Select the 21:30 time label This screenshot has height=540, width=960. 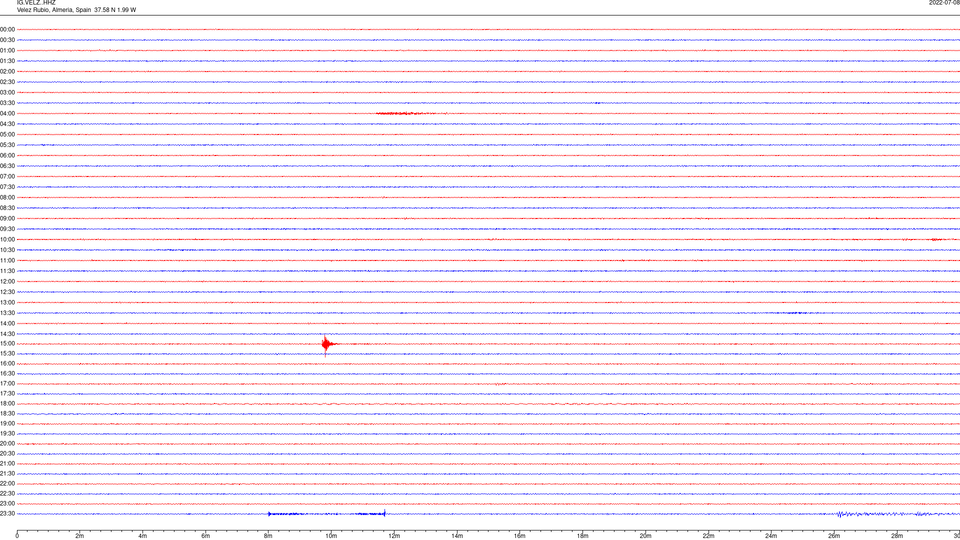click(x=7, y=473)
